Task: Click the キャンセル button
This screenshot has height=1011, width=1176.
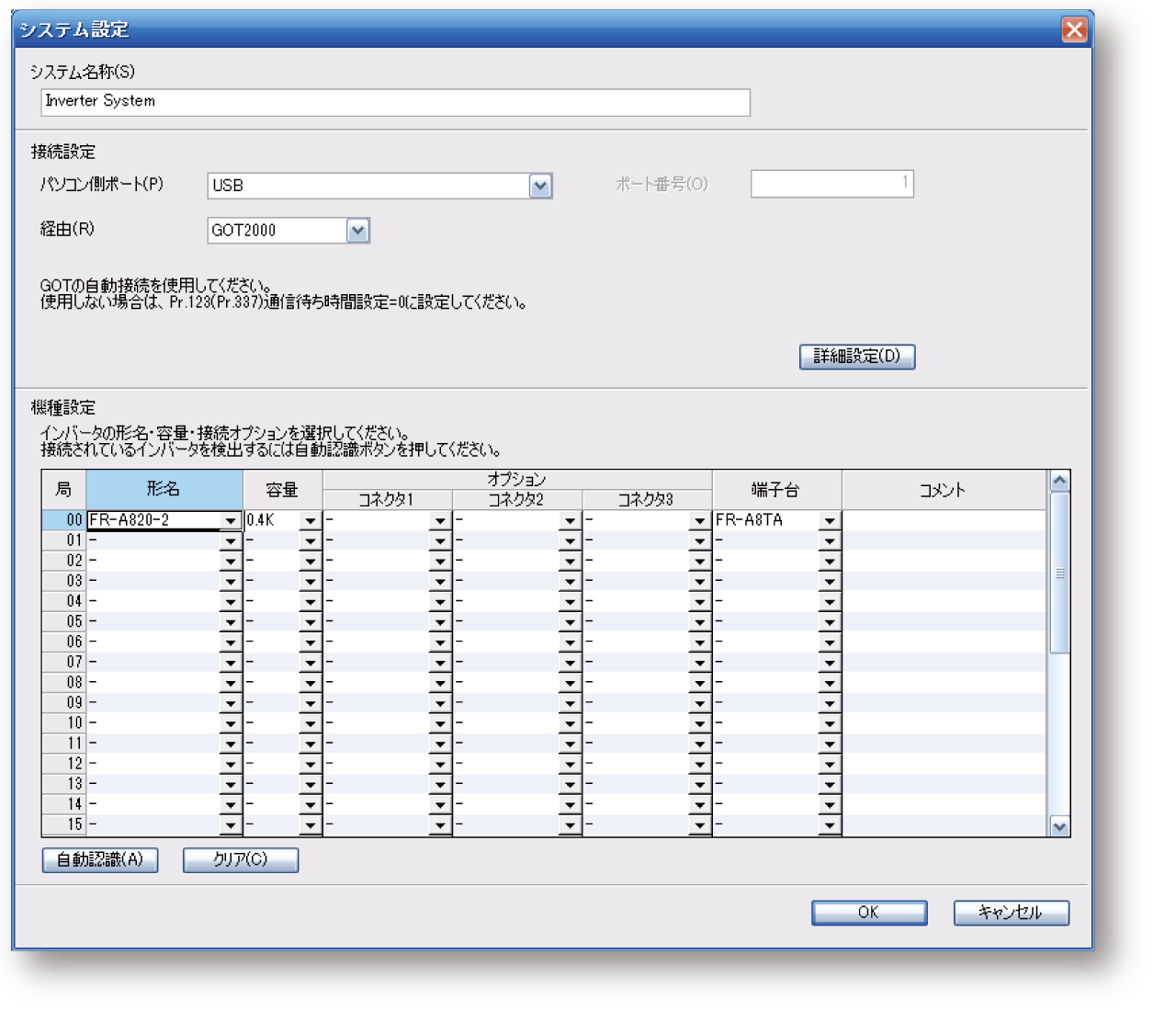Action: pos(1011,913)
